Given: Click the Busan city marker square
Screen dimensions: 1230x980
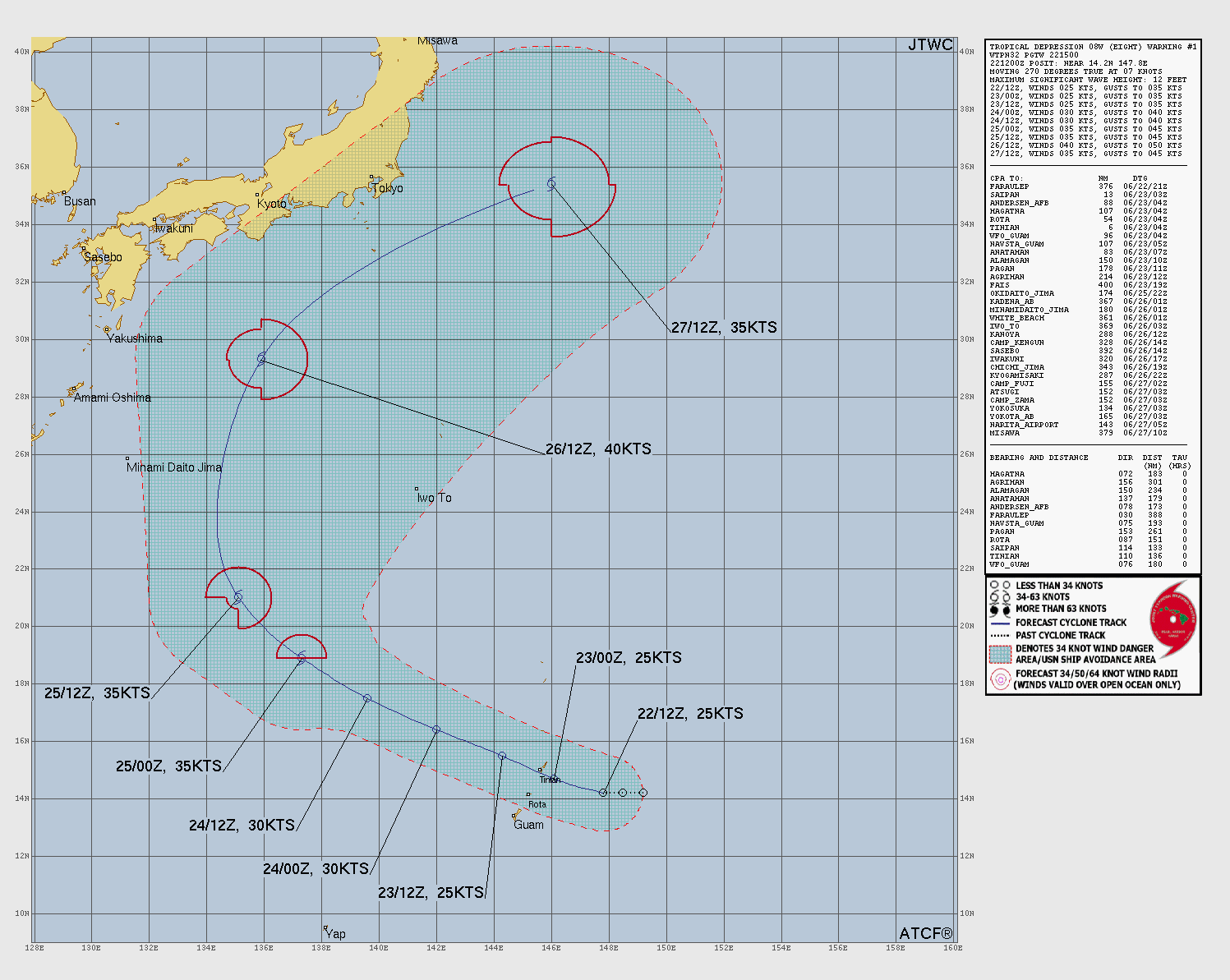Looking at the screenshot, I should (x=64, y=193).
